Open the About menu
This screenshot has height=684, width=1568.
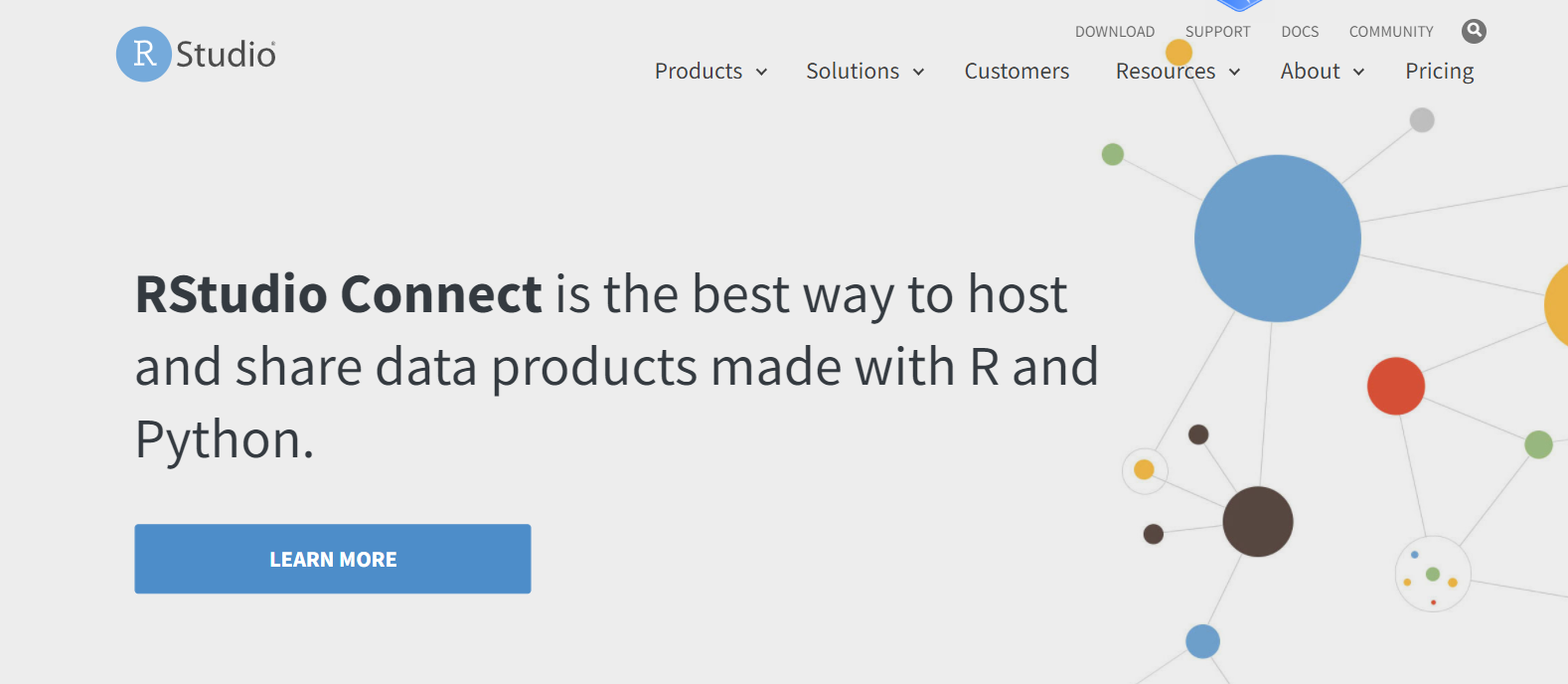click(1310, 72)
